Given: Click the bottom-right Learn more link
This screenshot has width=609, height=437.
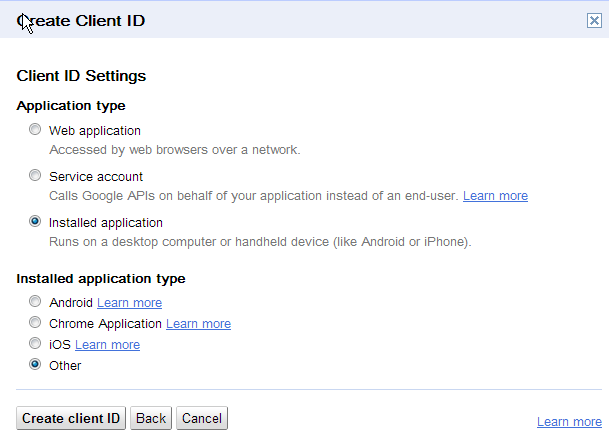Looking at the screenshot, I should 569,422.
